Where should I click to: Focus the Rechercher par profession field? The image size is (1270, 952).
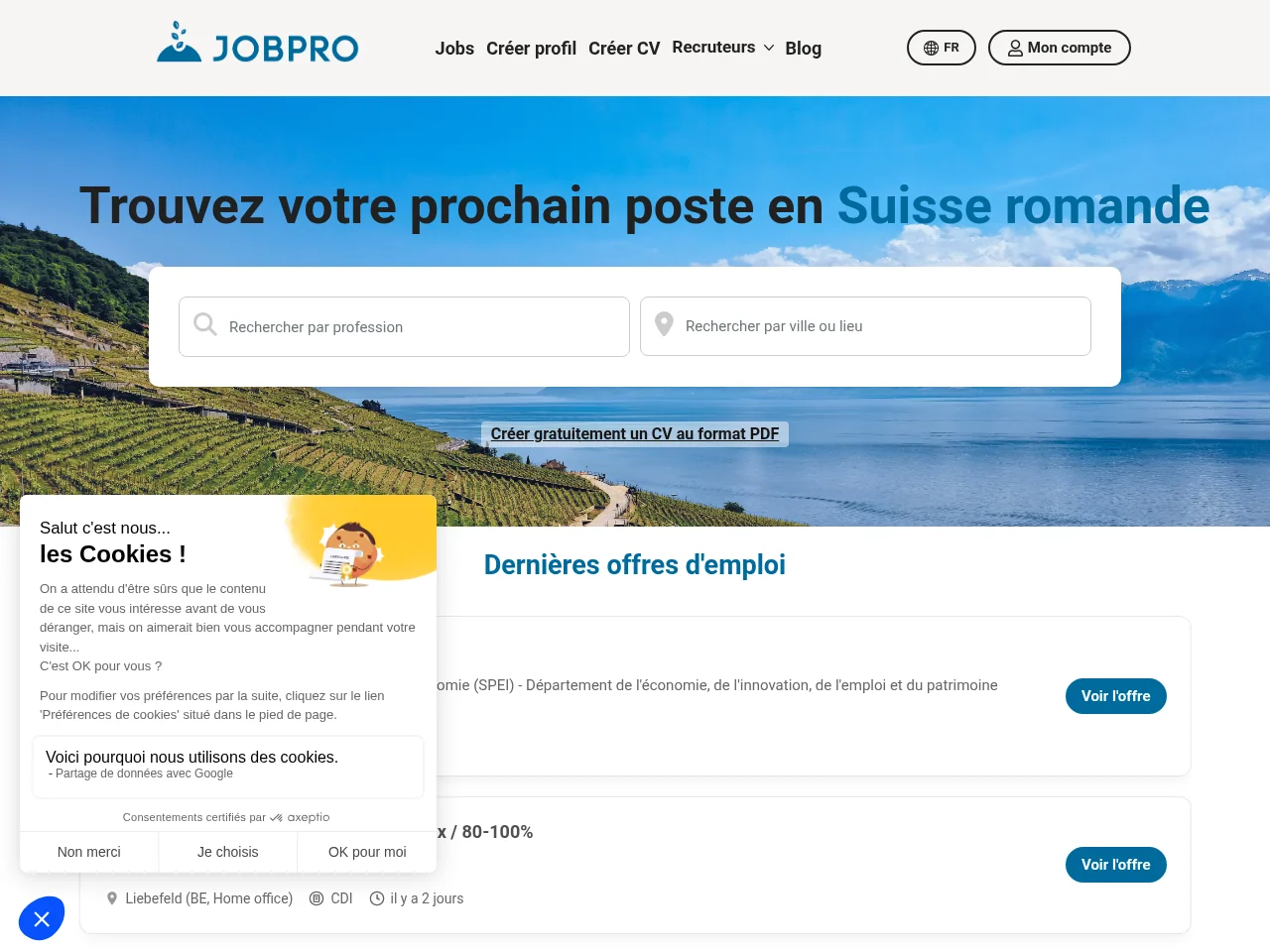pyautogui.click(x=404, y=326)
